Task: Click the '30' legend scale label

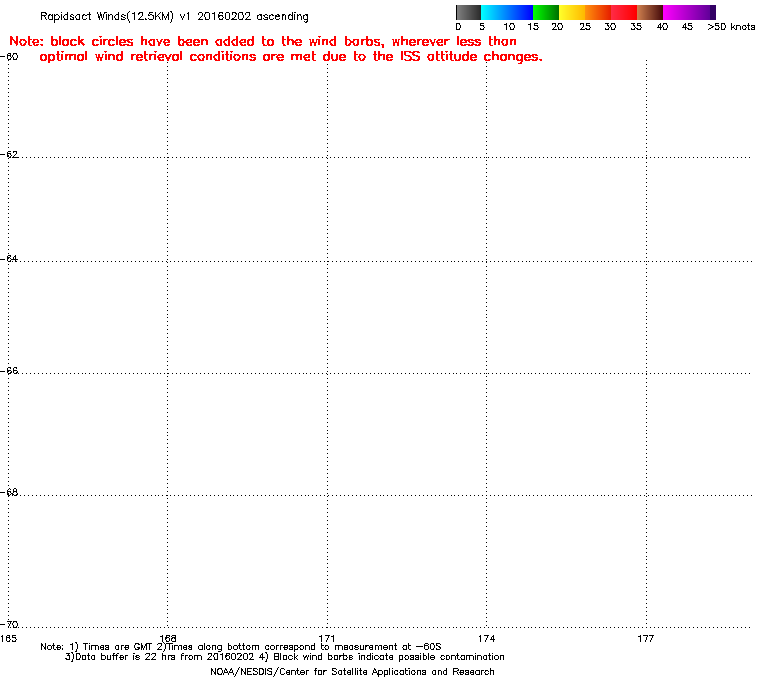Action: [x=610, y=27]
